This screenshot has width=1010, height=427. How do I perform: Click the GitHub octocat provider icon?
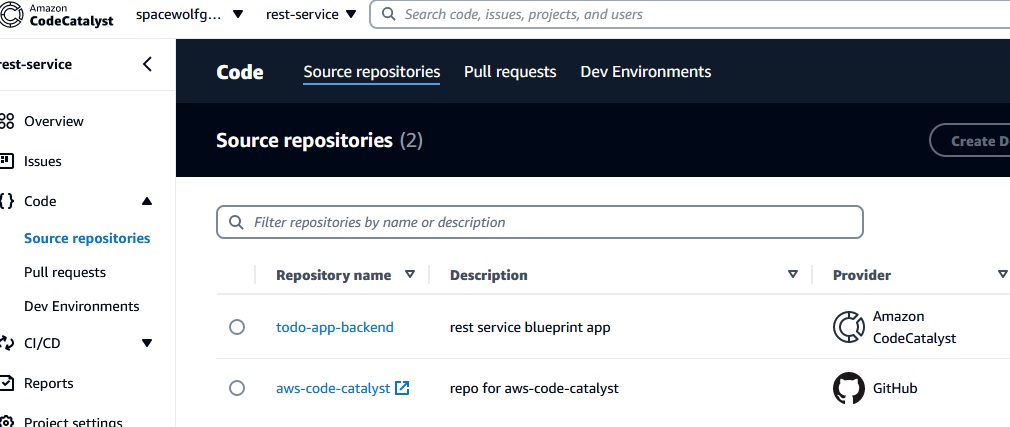tap(848, 388)
